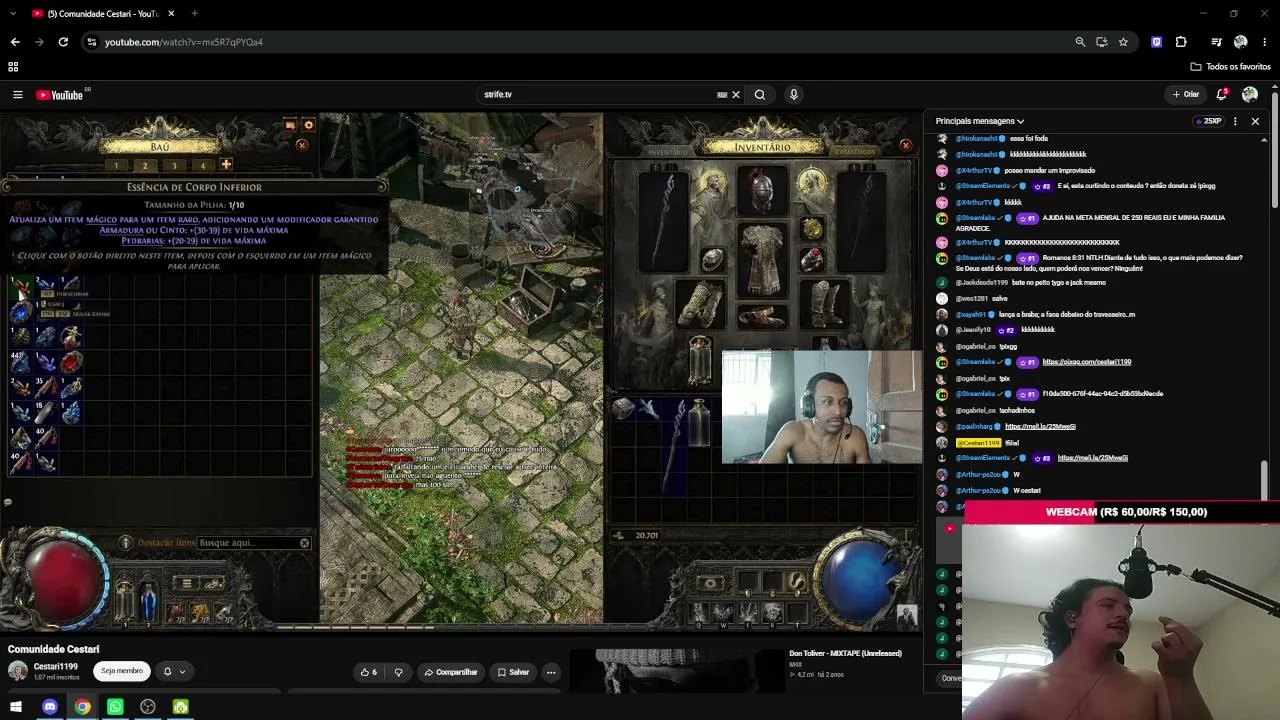Open the Cestari1199 channel avatar
This screenshot has width=1280, height=720.
[x=18, y=671]
